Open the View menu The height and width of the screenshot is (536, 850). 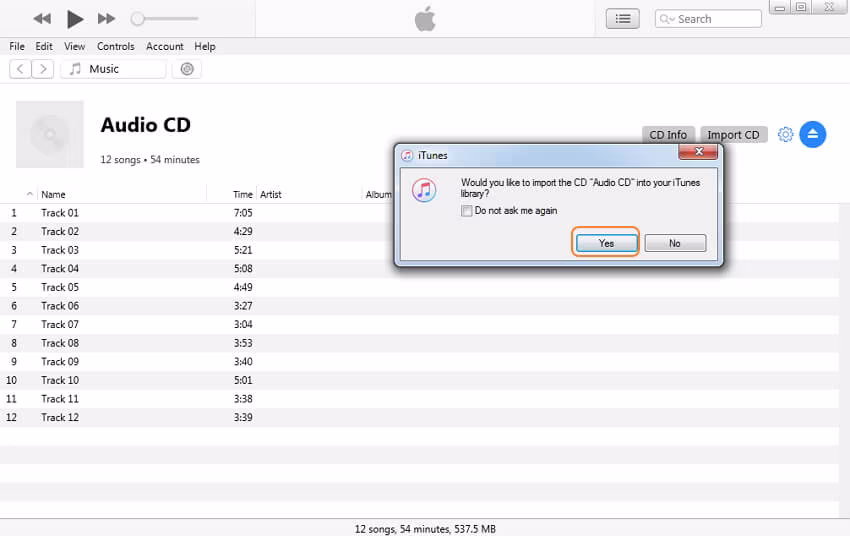click(74, 47)
